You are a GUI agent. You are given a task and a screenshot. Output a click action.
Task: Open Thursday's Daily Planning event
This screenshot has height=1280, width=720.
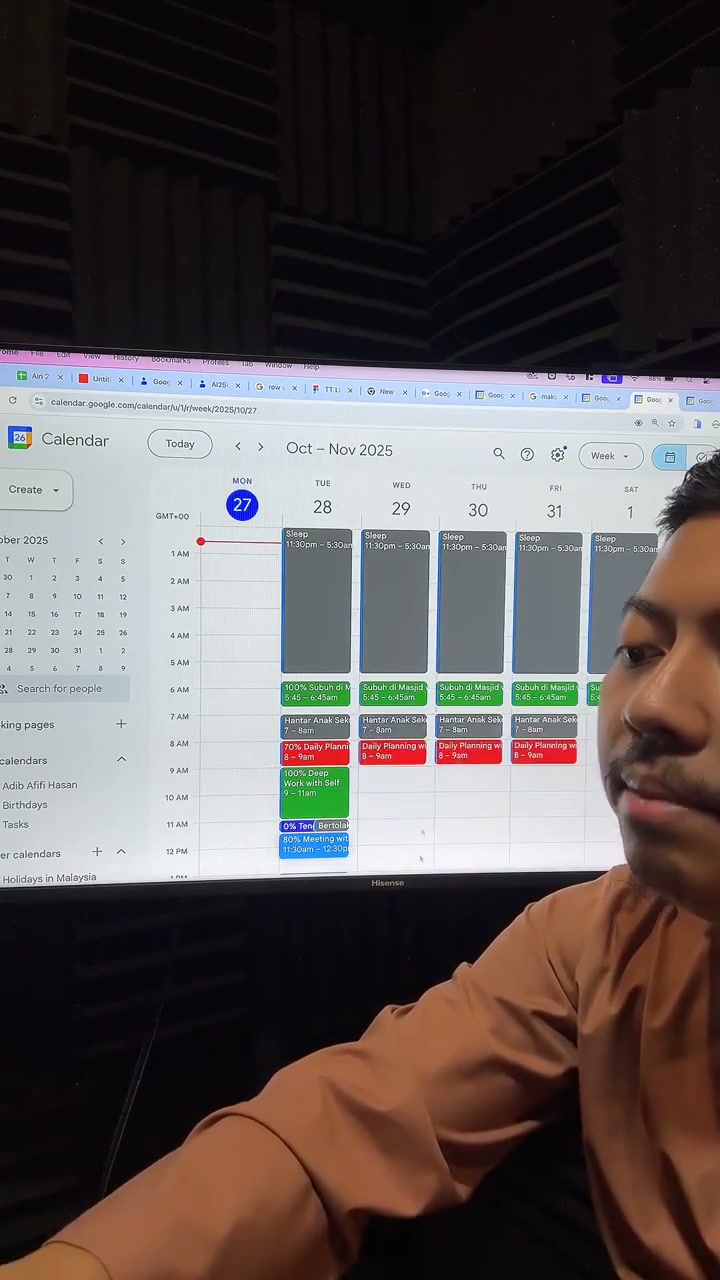point(469,751)
